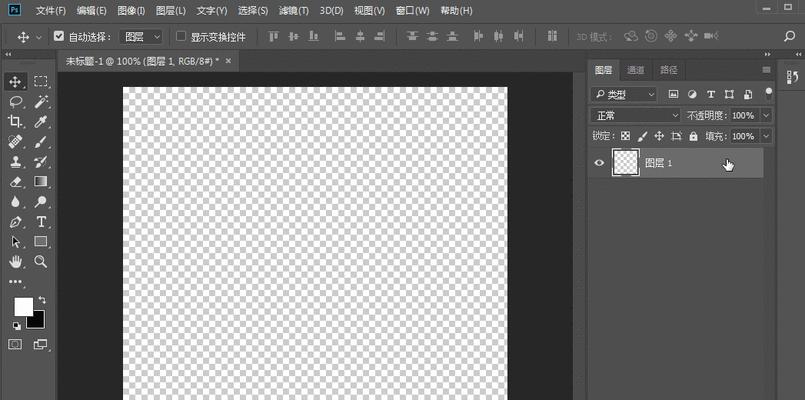This screenshot has width=805, height=400.
Task: Select the Spot Healing Brush tool
Action: point(15,142)
